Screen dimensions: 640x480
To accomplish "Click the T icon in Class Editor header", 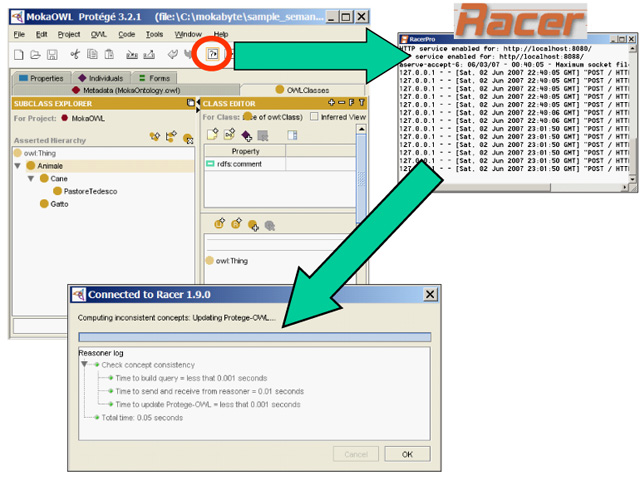I will click(362, 102).
